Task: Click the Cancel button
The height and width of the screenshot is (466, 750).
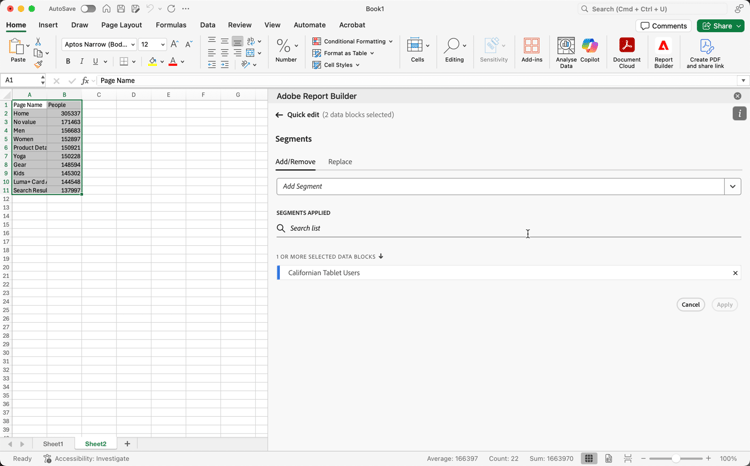Action: click(x=690, y=305)
